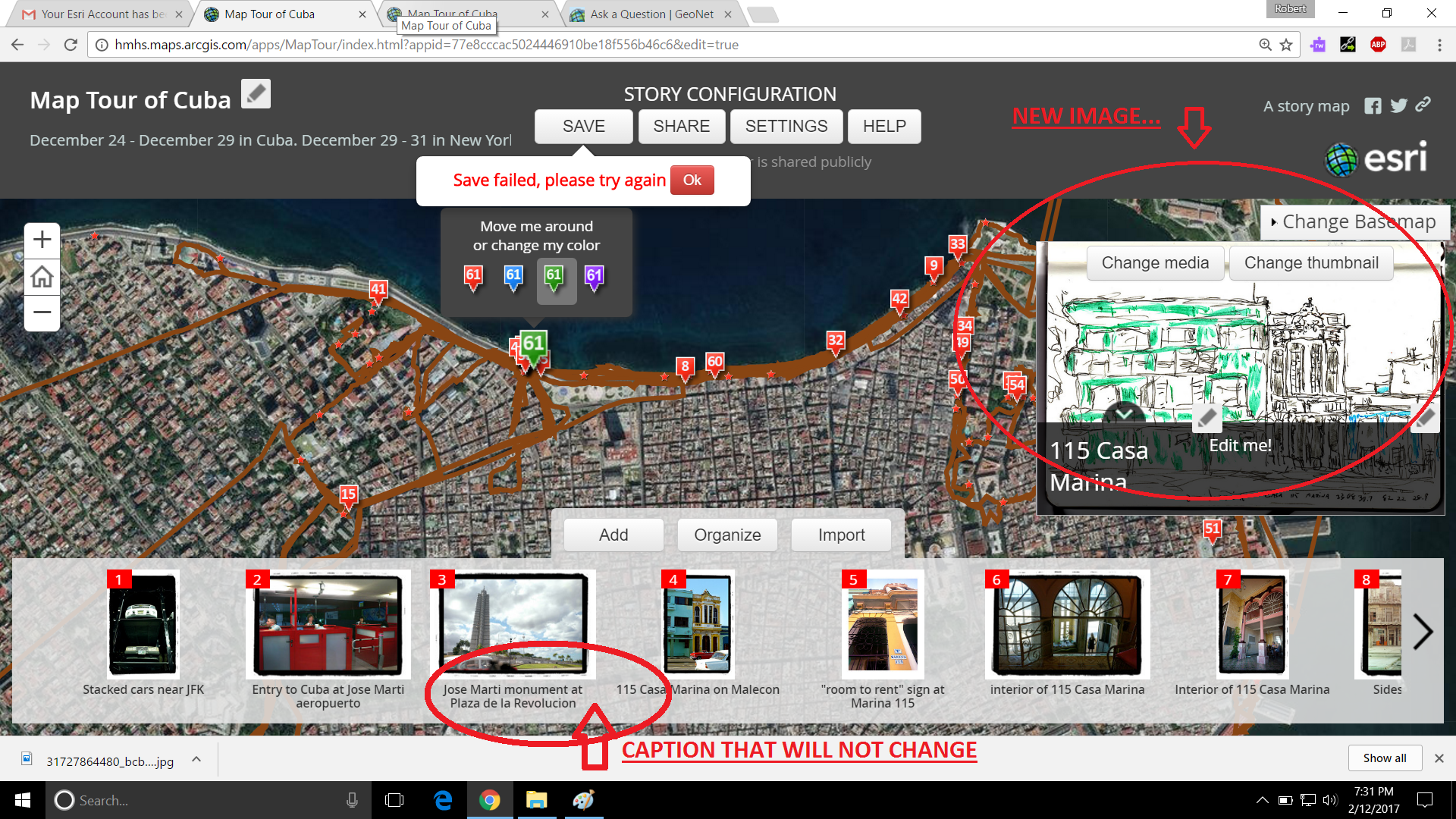Select thumbnail 2 Entry to Cuba

point(328,623)
